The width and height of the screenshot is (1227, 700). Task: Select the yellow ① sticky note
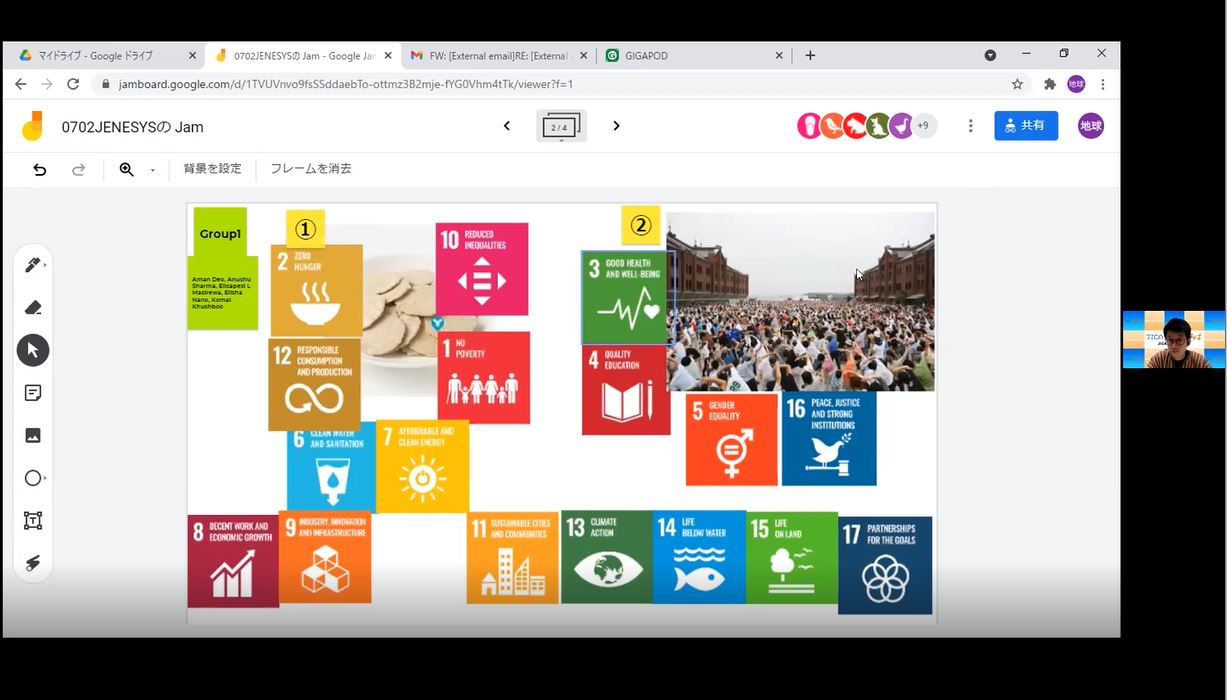coord(305,228)
